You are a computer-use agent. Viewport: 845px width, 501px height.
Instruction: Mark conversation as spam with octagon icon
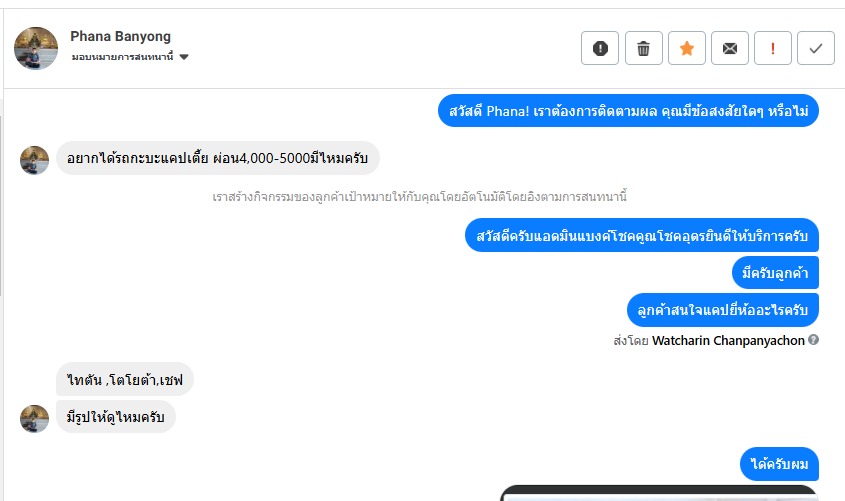click(600, 48)
